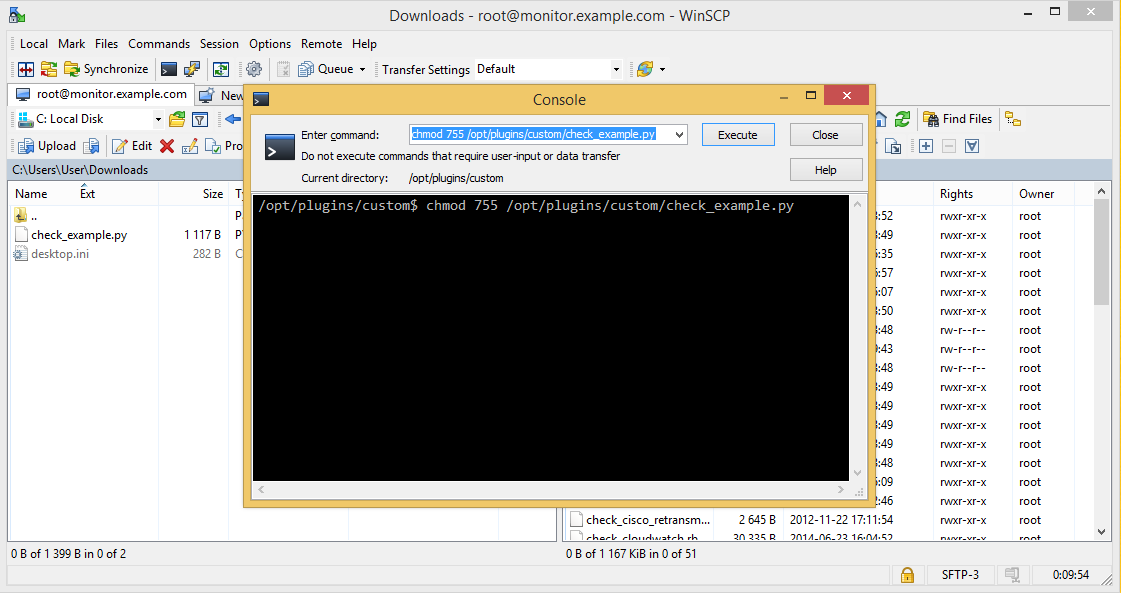Click the Console dialog horizontal scrollbar right arrow
The width and height of the screenshot is (1121, 593).
(x=841, y=490)
